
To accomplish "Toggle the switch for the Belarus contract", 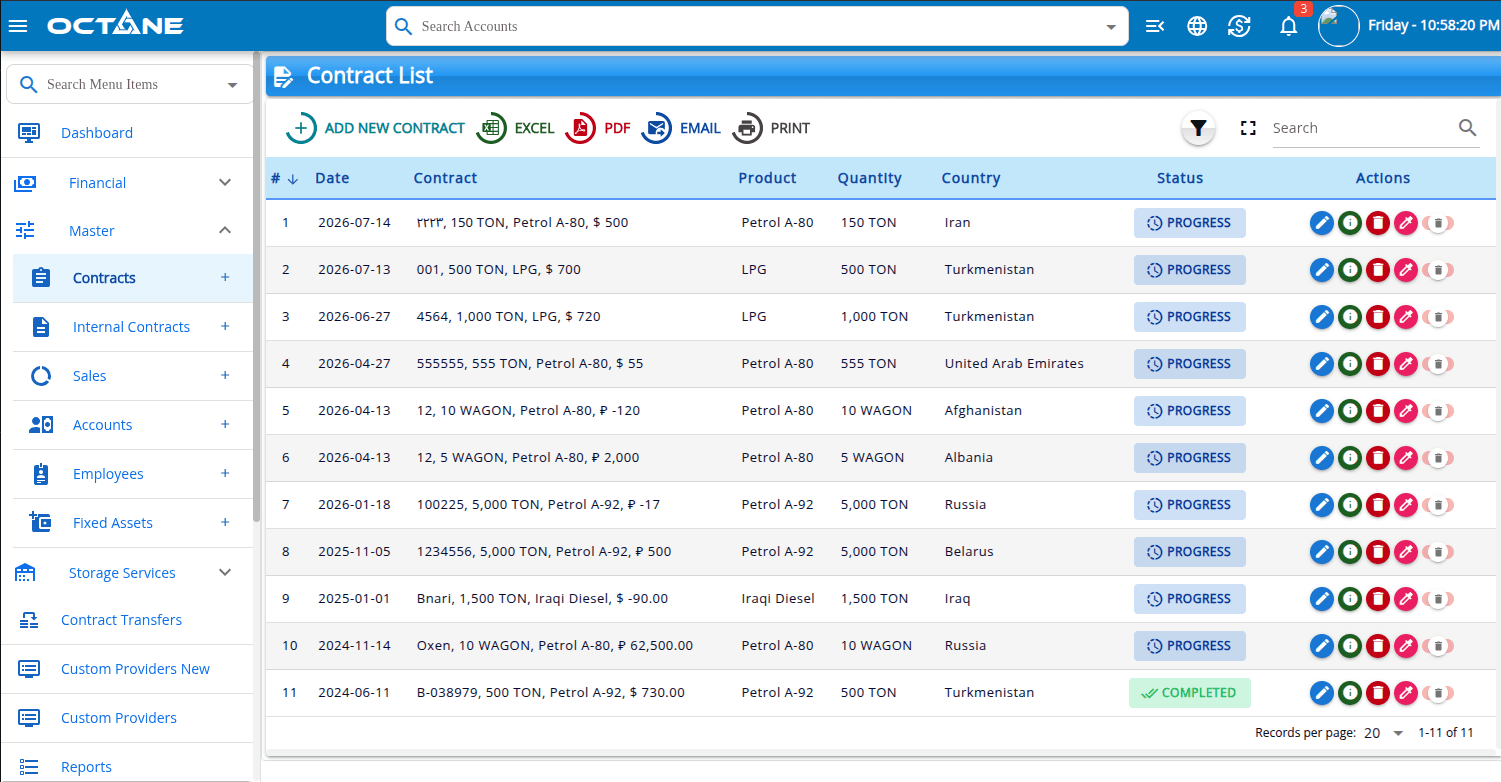I will (x=1438, y=552).
